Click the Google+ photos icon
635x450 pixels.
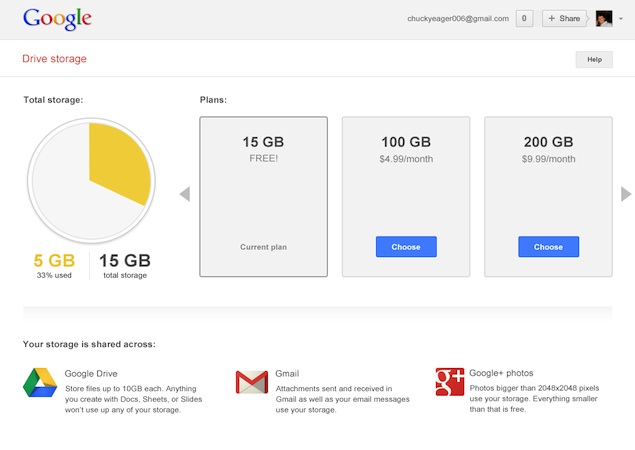pyautogui.click(x=450, y=382)
